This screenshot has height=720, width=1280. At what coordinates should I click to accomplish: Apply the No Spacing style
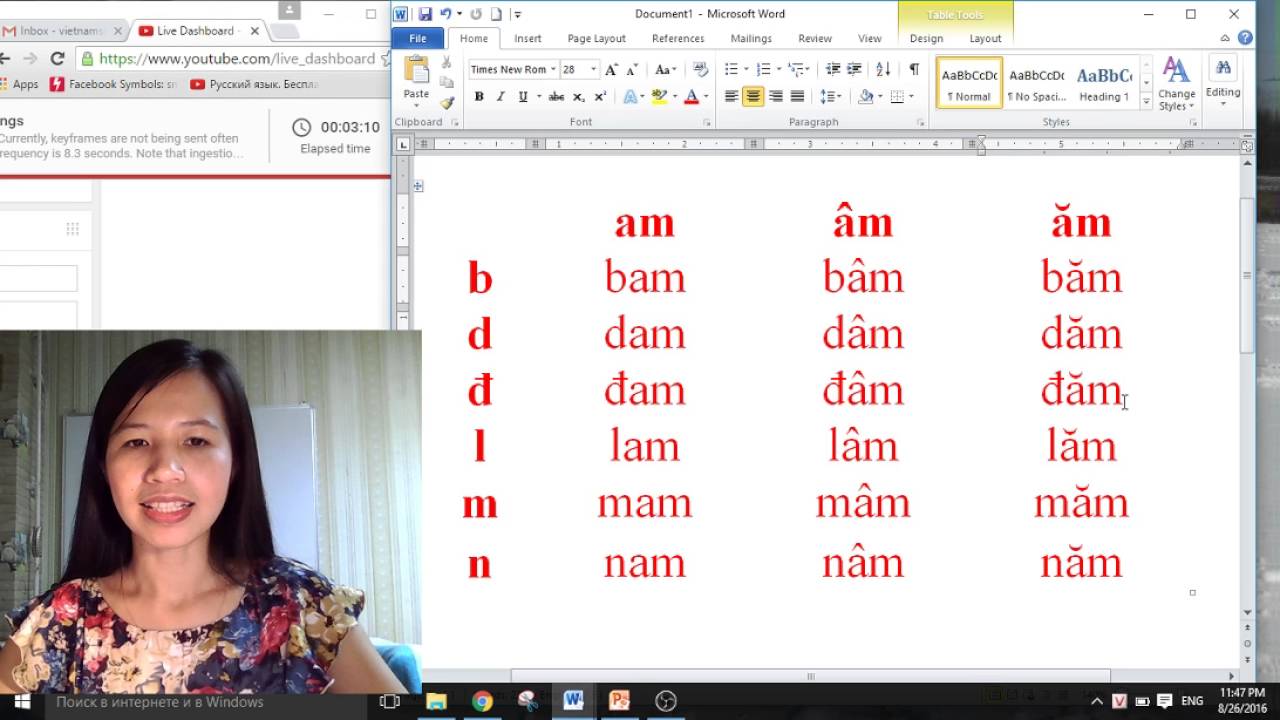[x=1037, y=84]
